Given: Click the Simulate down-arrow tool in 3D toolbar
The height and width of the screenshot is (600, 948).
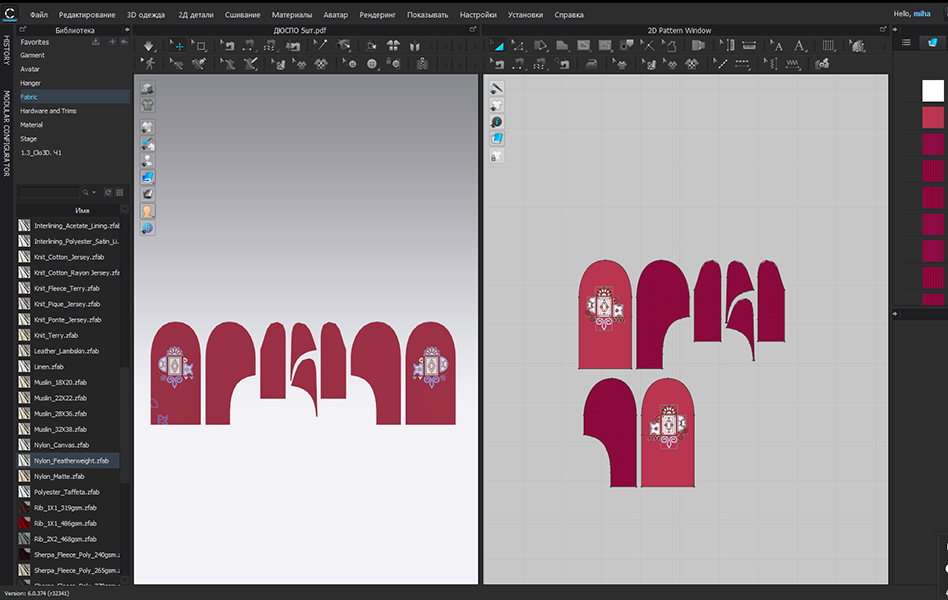Looking at the screenshot, I should pos(148,46).
